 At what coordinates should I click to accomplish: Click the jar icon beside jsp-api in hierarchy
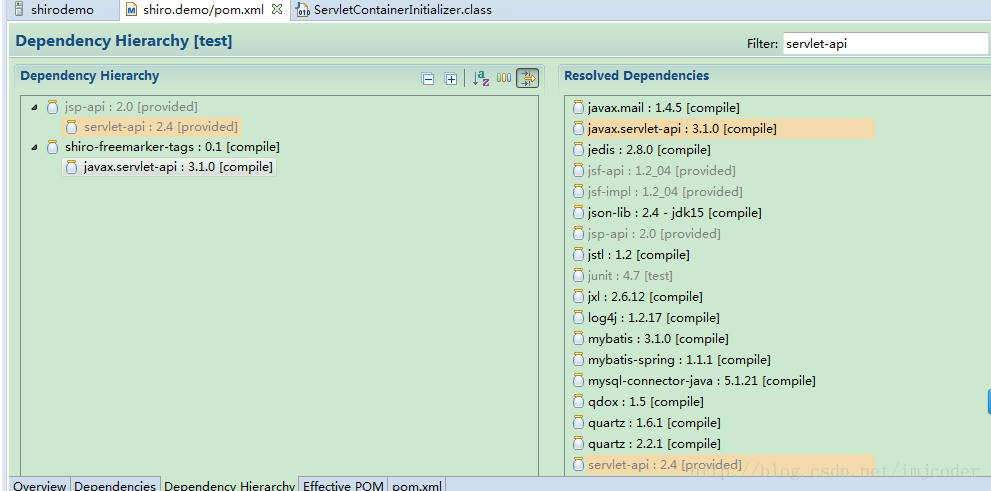click(x=52, y=107)
